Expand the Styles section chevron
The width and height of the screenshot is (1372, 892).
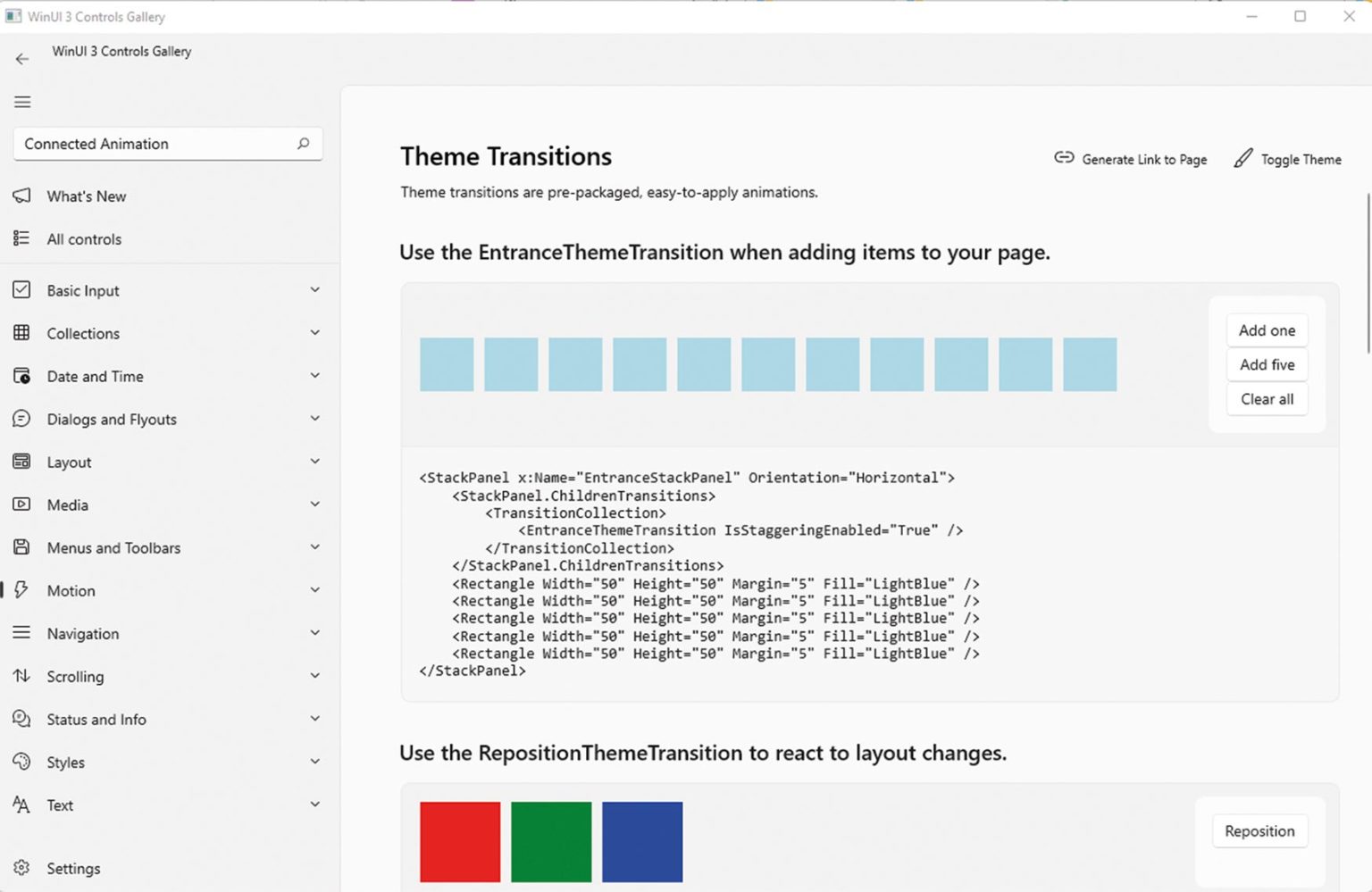pos(314,762)
